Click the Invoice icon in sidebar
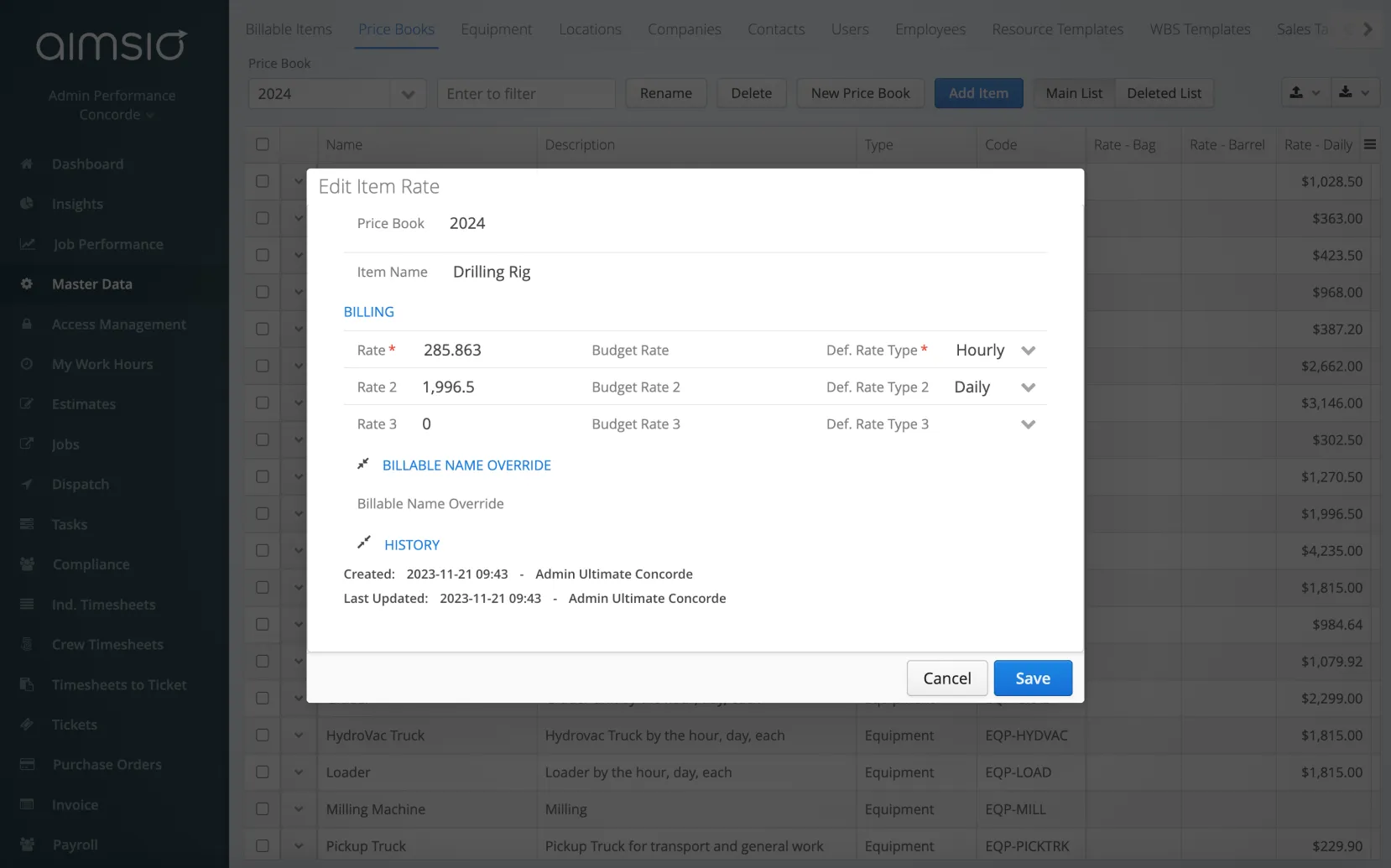Viewport: 1391px width, 868px height. (27, 804)
